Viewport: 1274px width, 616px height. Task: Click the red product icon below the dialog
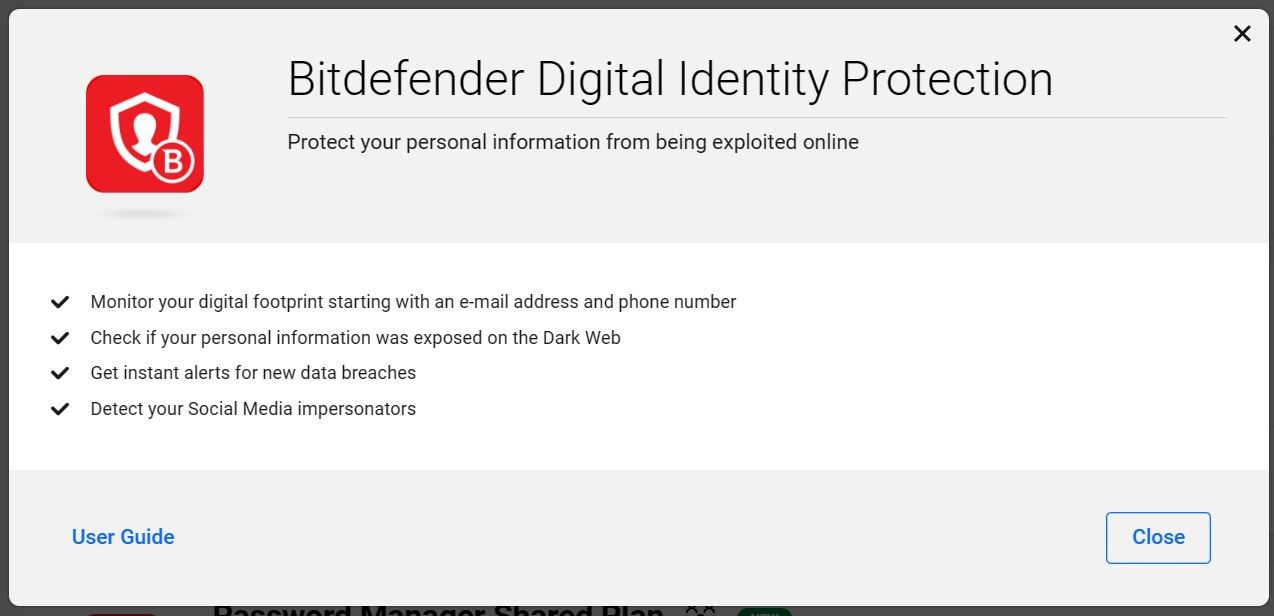(x=123, y=614)
